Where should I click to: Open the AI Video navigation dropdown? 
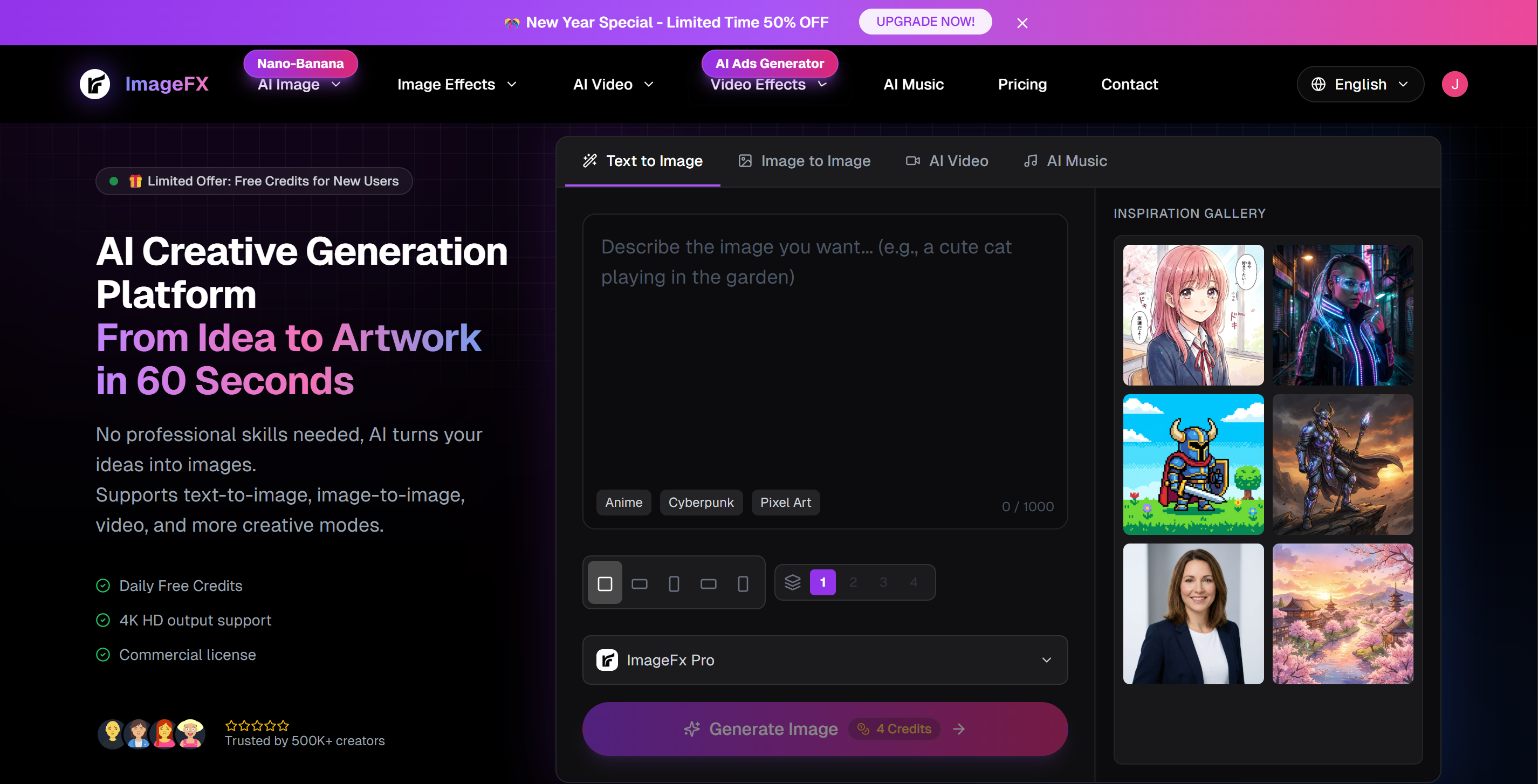point(613,84)
